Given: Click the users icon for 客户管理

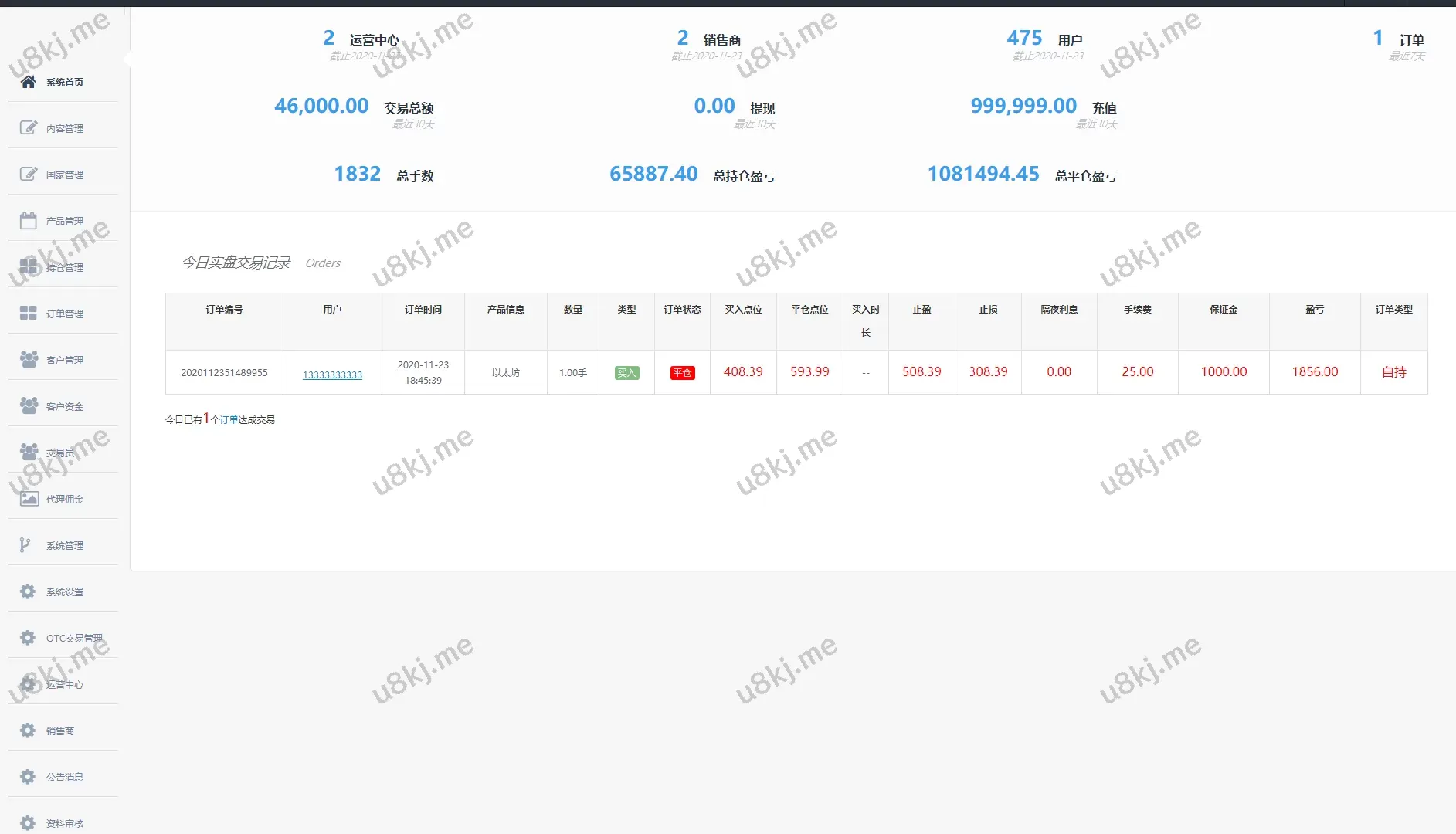Looking at the screenshot, I should 29,360.
